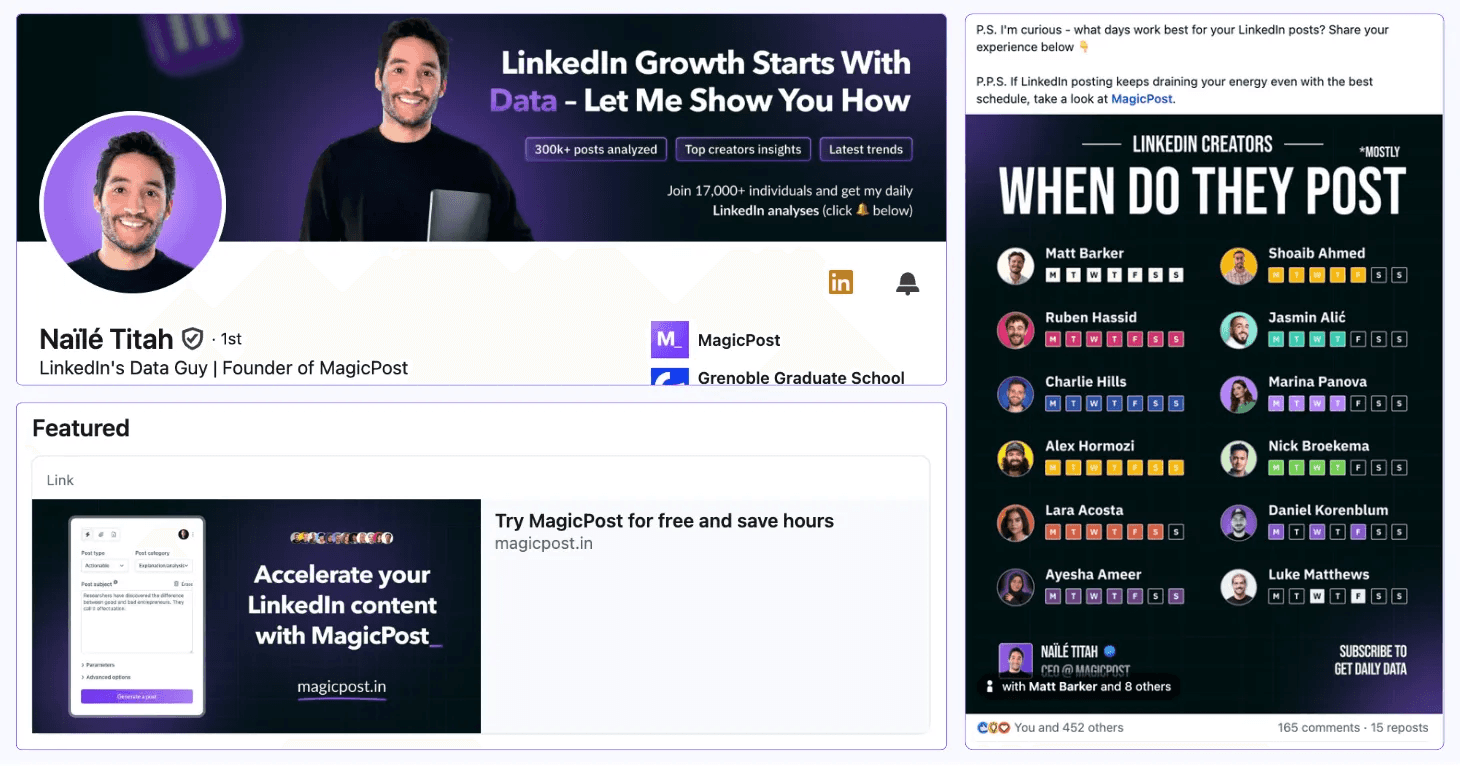Click Matt Barker's avatar in the infographic
The height and width of the screenshot is (766, 1460).
(x=1015, y=265)
